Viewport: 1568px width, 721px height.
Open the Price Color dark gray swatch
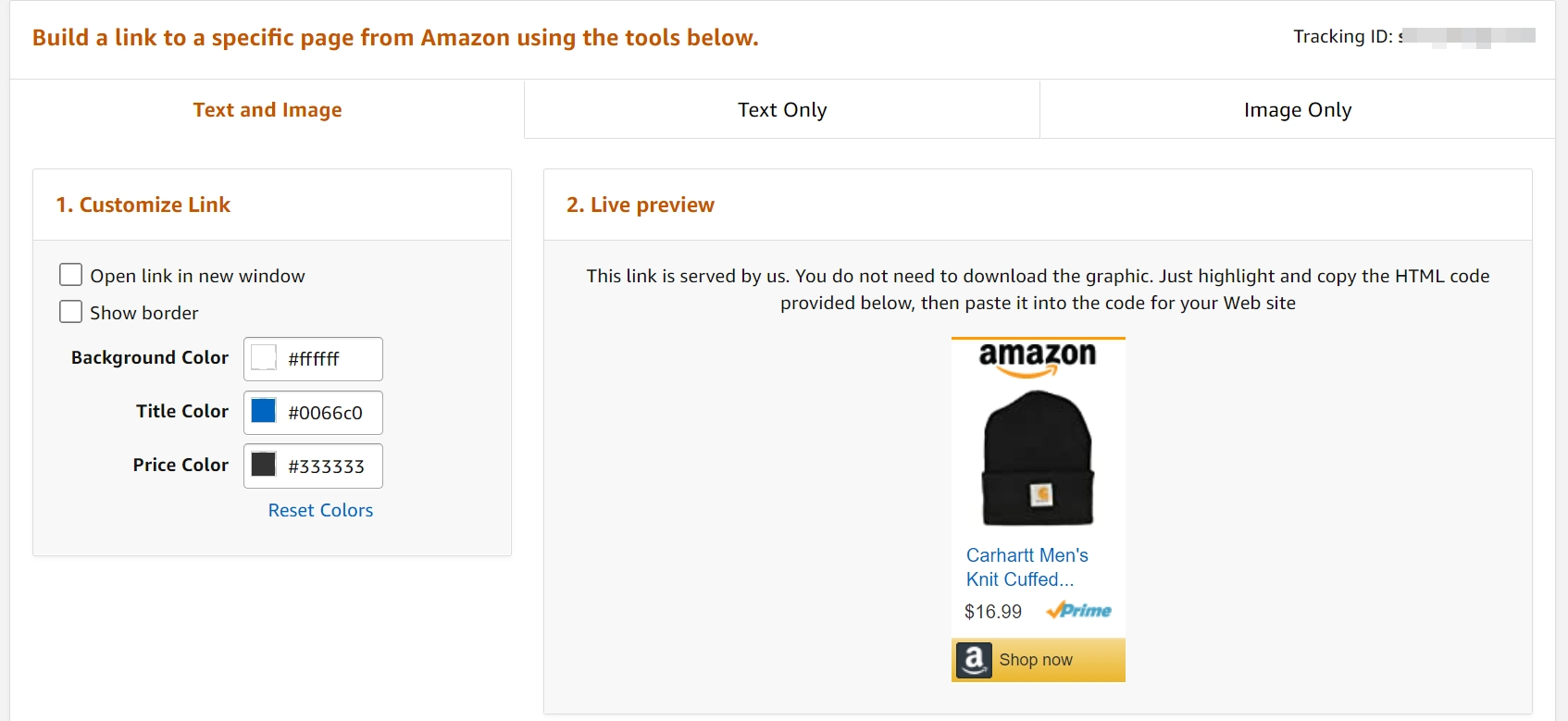point(264,465)
